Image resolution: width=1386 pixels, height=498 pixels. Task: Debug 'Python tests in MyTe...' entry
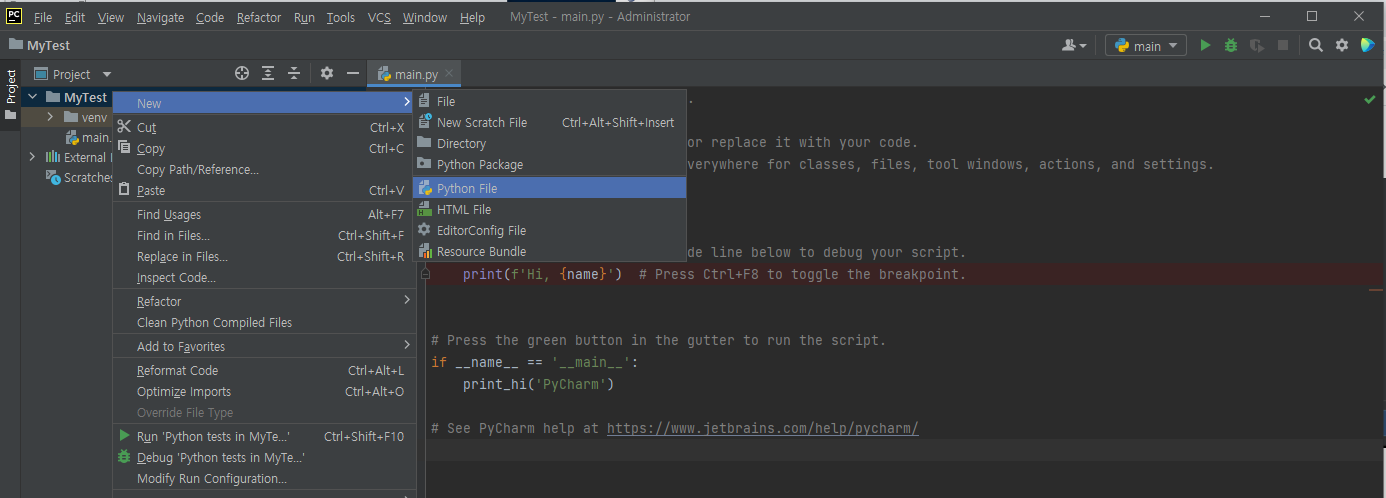(264, 457)
